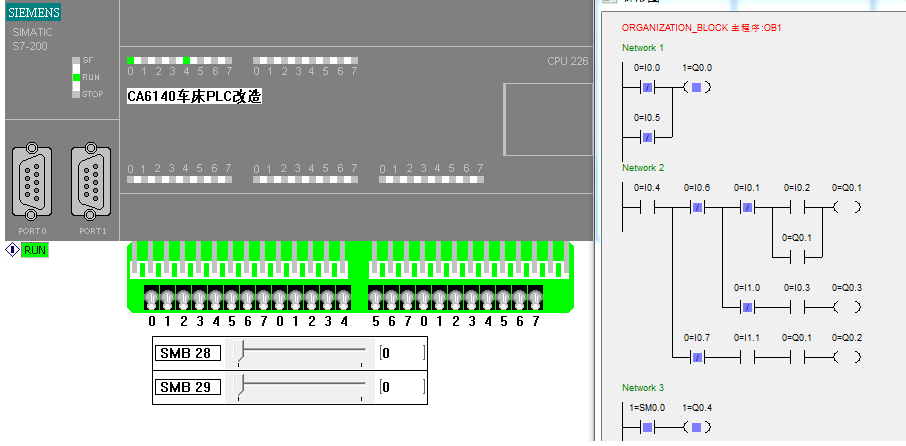The image size is (906, 446).
Task: Click the Q0.1 contact in the I0.7 rung
Action: [797, 357]
